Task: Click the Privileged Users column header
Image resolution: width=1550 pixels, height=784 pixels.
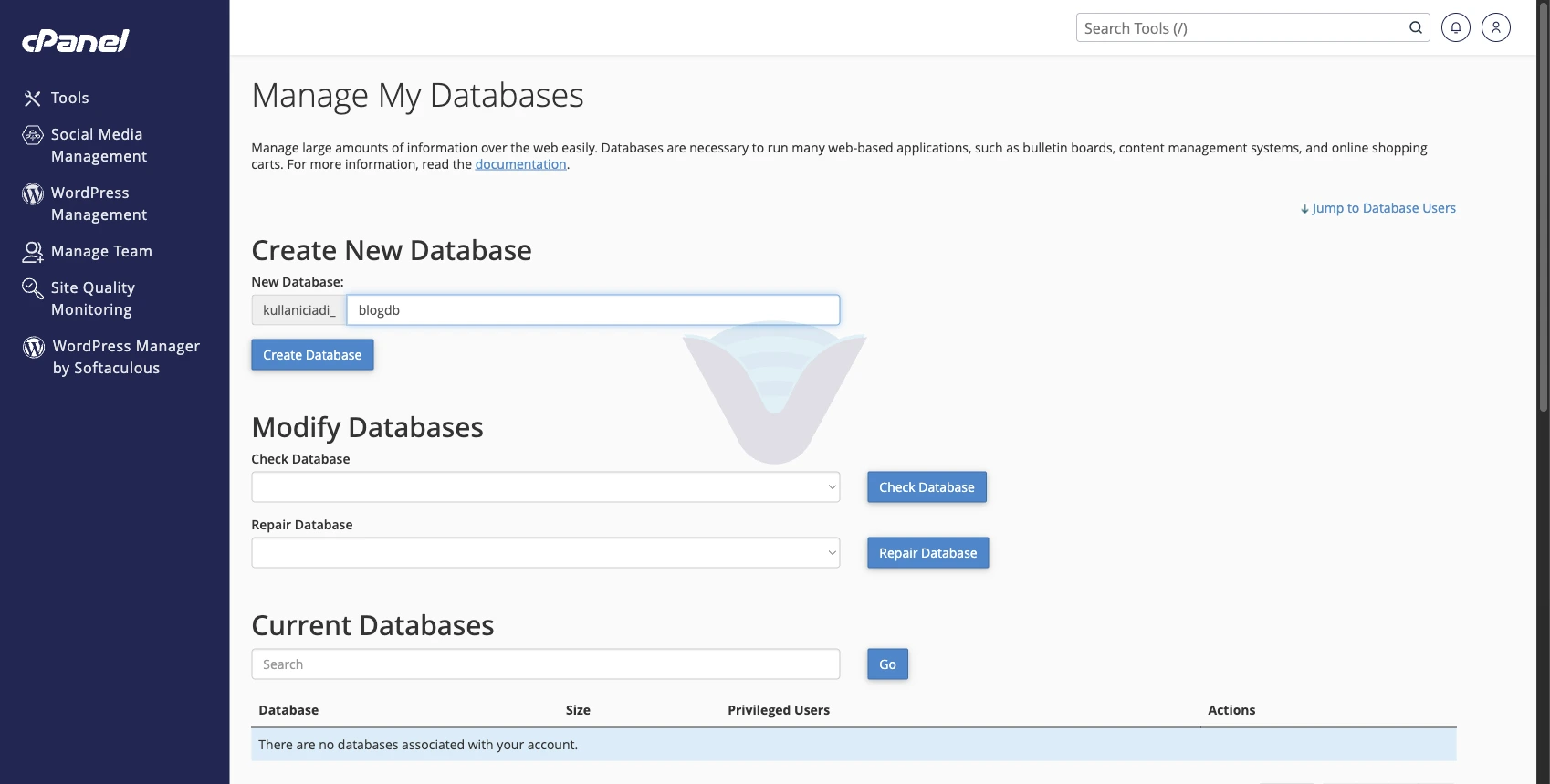Action: [x=779, y=710]
